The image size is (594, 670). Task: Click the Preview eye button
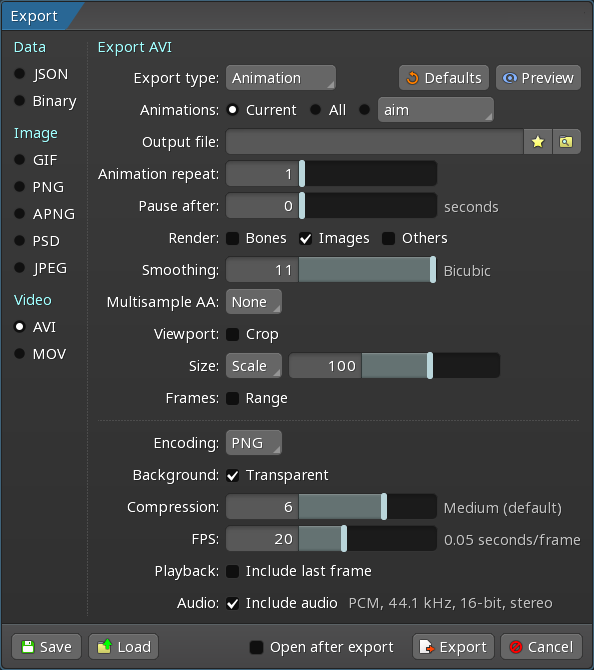coord(538,78)
